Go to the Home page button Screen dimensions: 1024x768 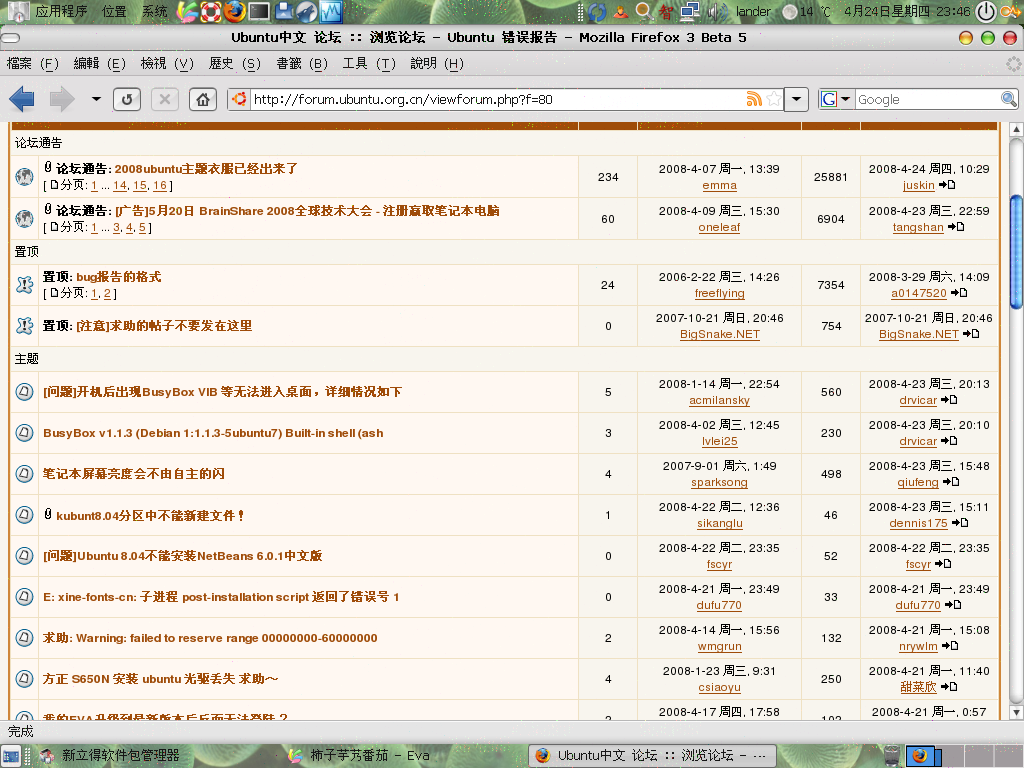click(203, 99)
